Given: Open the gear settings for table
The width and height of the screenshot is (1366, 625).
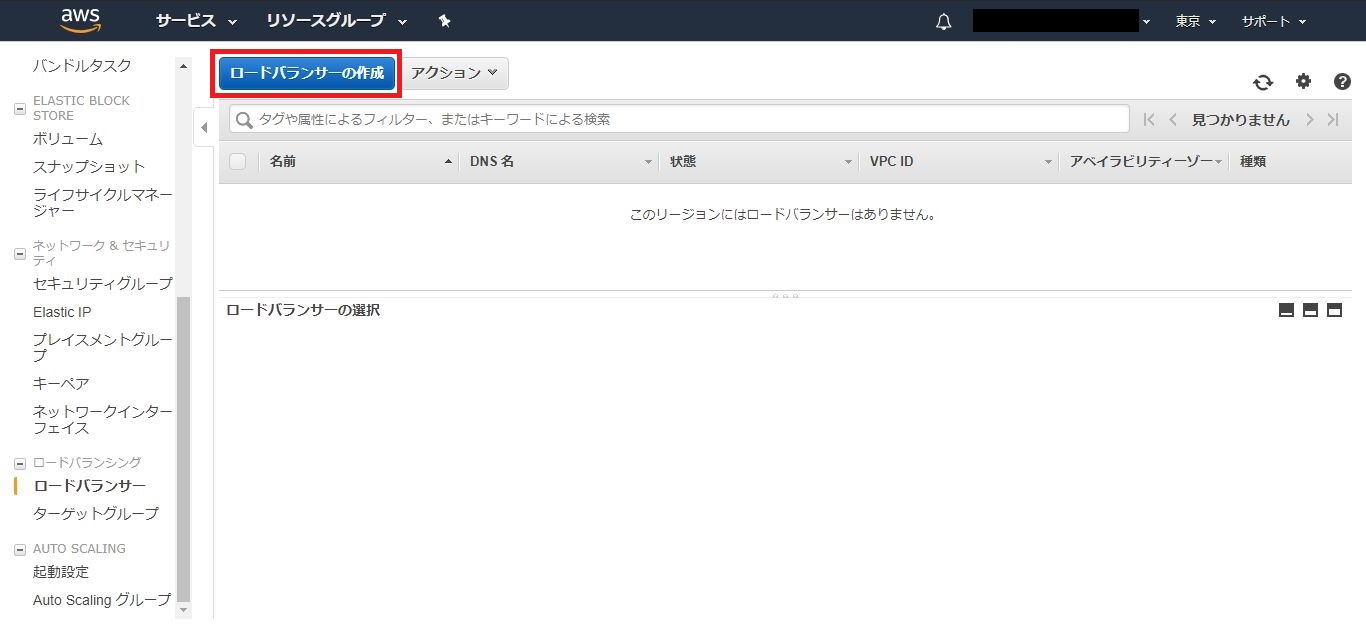Looking at the screenshot, I should [x=1303, y=82].
